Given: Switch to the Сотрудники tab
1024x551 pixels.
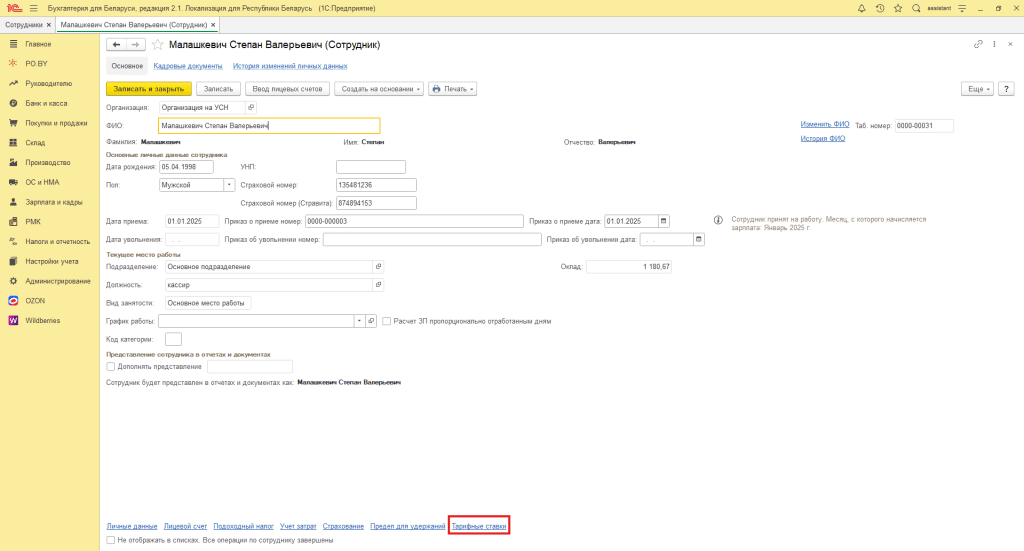Looking at the screenshot, I should click(x=24, y=25).
